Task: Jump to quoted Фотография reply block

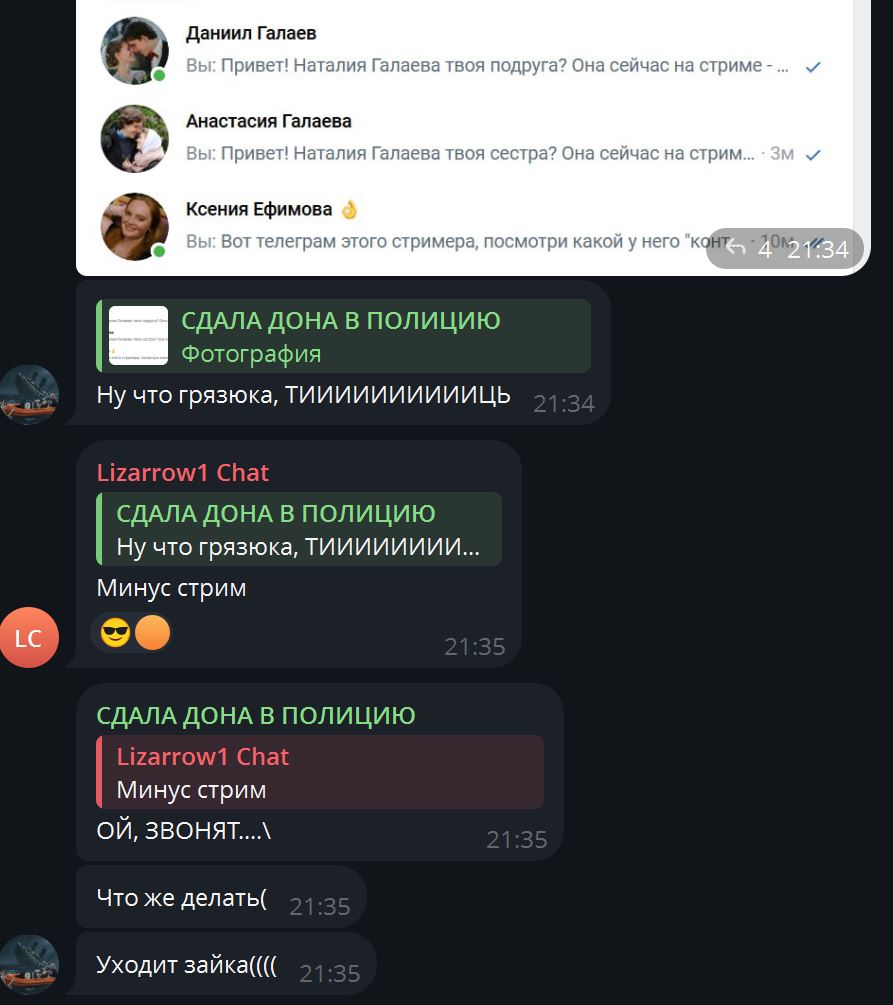Action: [x=343, y=336]
